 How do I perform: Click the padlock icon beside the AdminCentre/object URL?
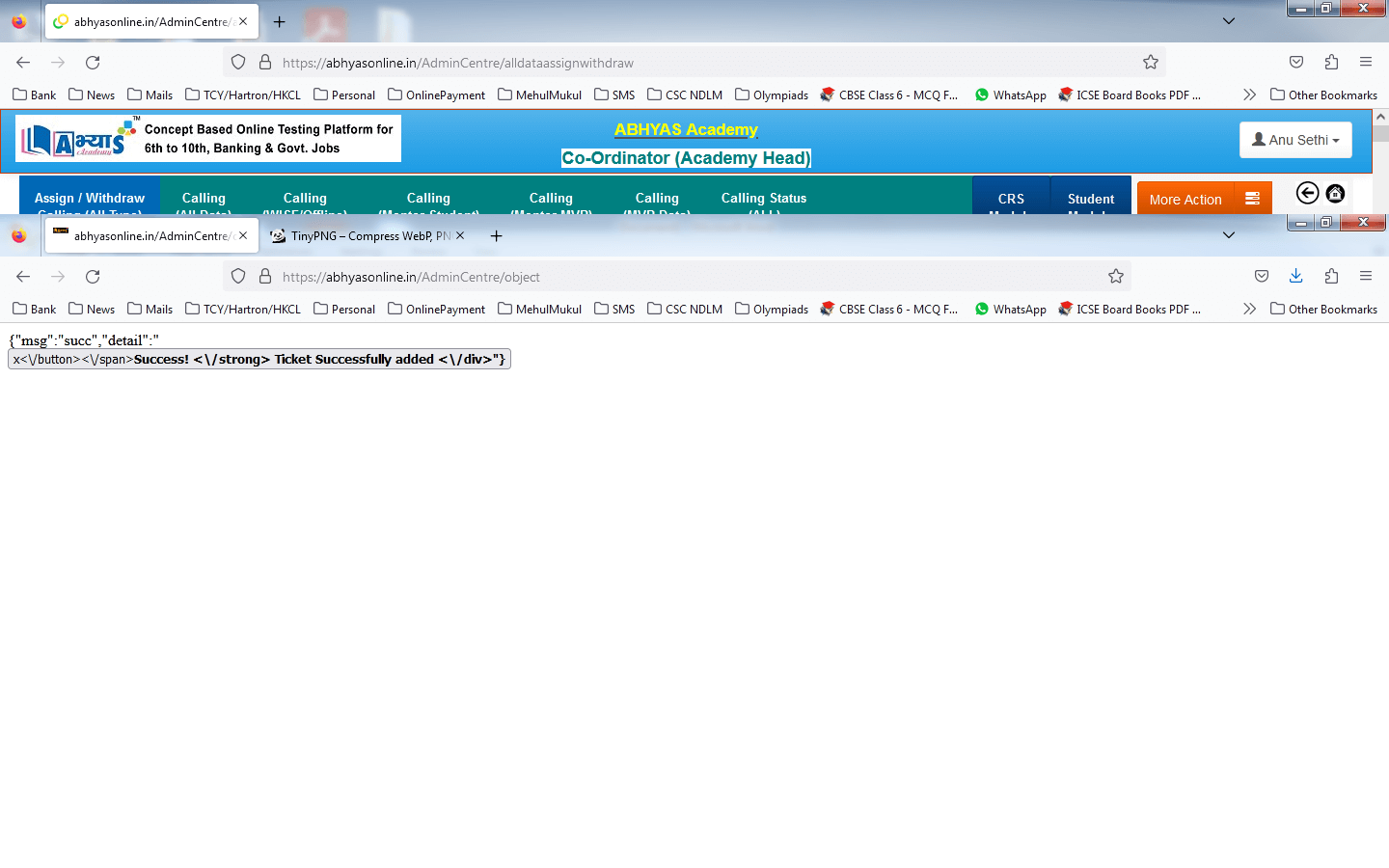click(265, 277)
